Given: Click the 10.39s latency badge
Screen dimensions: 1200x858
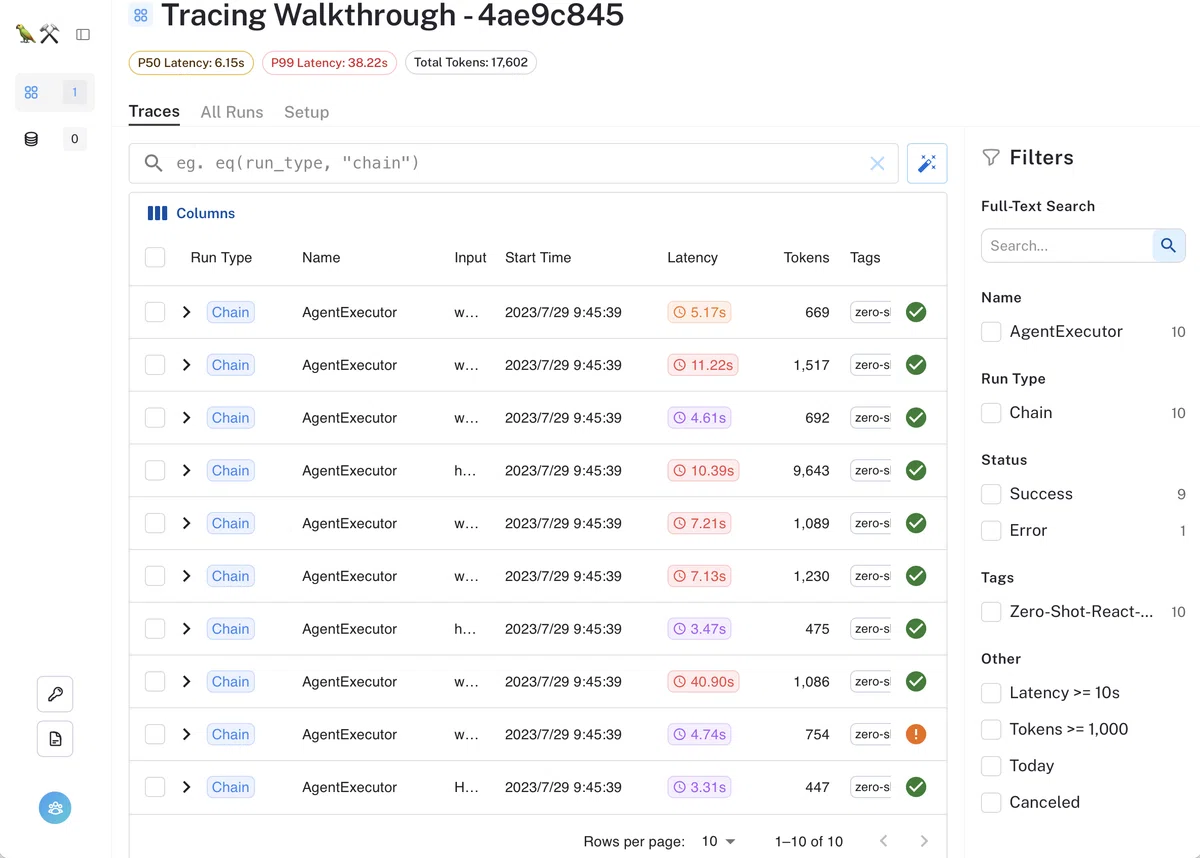Looking at the screenshot, I should pos(703,470).
